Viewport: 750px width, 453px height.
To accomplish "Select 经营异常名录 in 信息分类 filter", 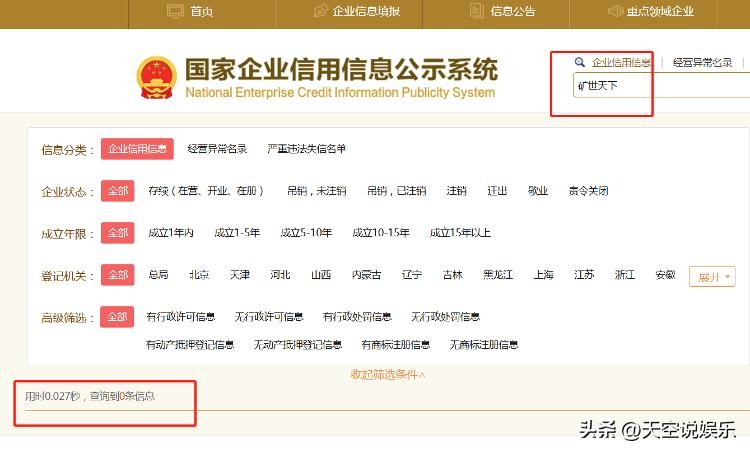I will coord(217,149).
